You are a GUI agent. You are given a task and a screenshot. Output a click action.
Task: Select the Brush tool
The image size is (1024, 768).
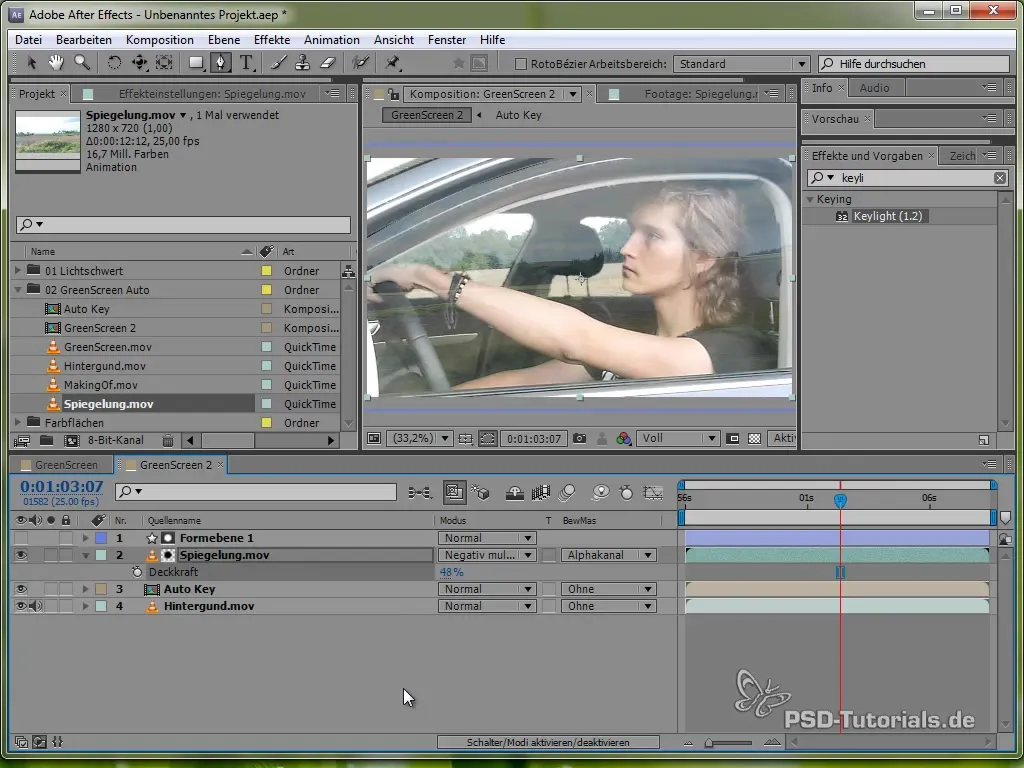[279, 63]
